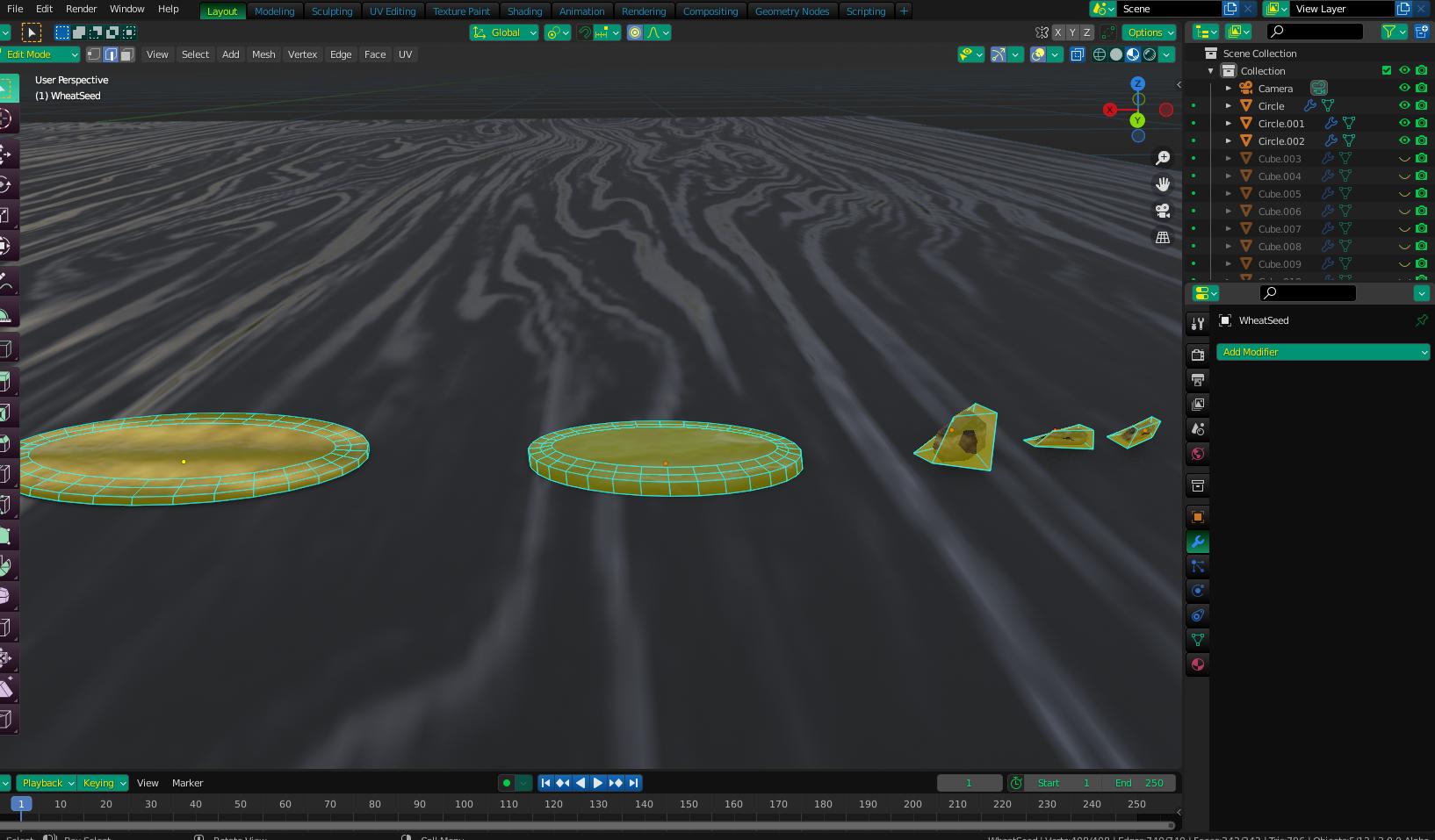Image resolution: width=1435 pixels, height=840 pixels.
Task: Switch to wireframe viewport shading
Action: coord(1100,54)
